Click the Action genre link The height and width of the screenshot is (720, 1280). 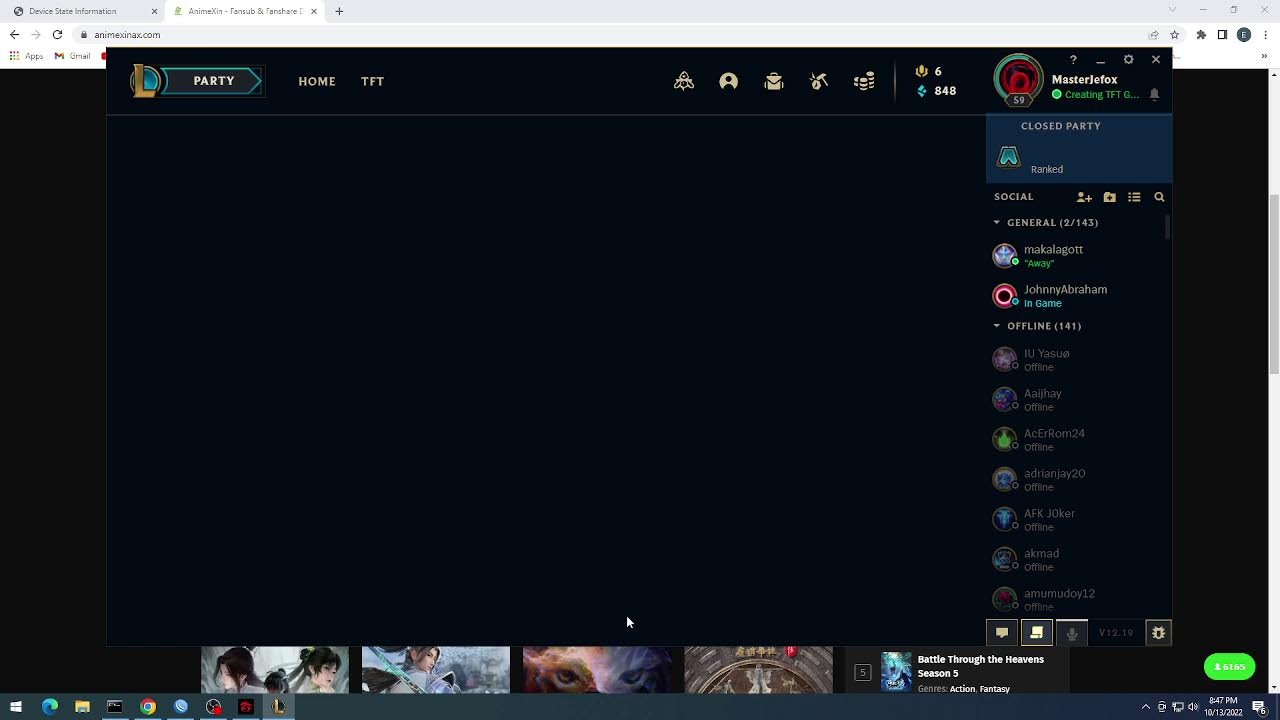(x=962, y=689)
